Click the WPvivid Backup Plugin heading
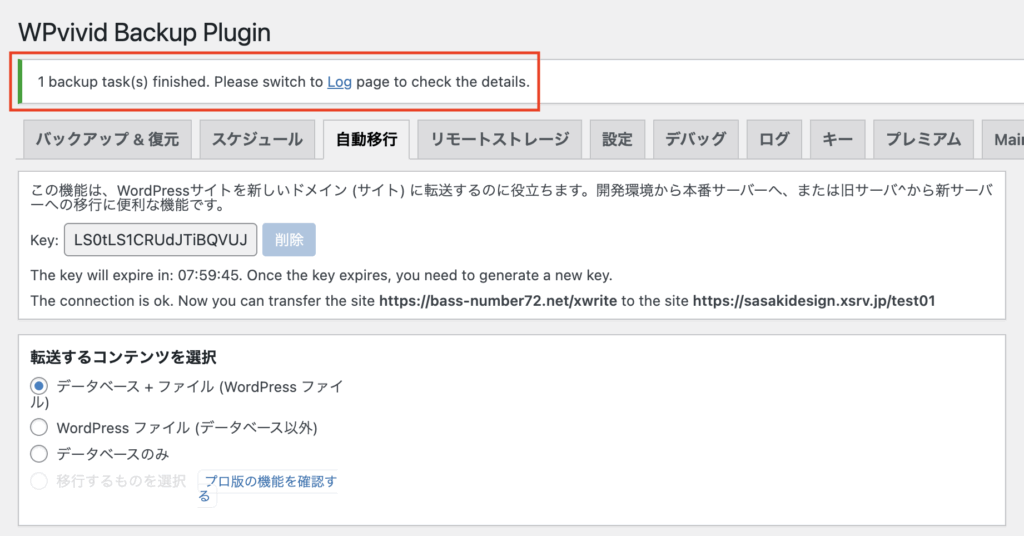This screenshot has height=536, width=1024. click(x=144, y=33)
